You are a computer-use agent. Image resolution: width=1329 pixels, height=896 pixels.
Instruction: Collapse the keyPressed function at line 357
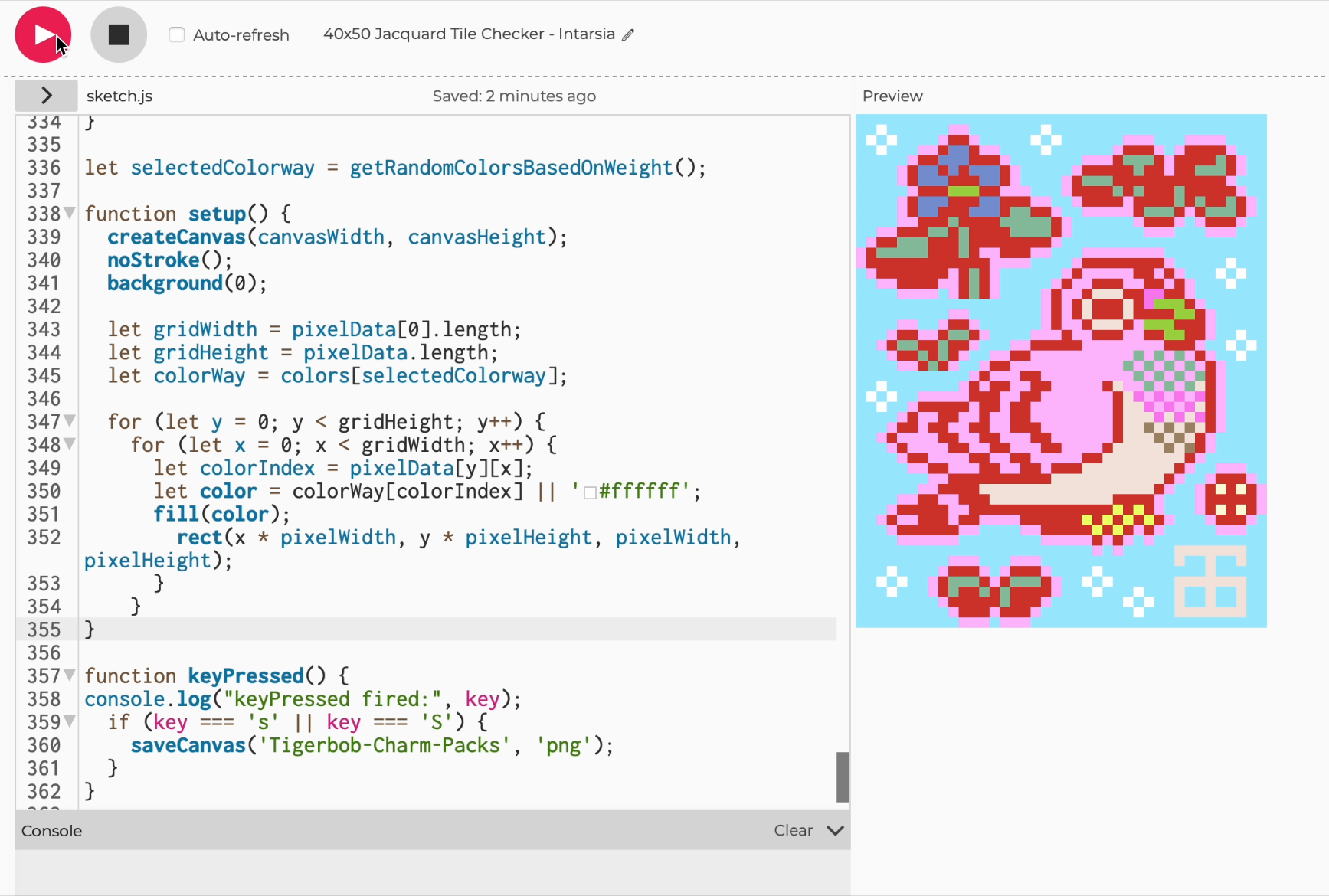click(x=70, y=675)
